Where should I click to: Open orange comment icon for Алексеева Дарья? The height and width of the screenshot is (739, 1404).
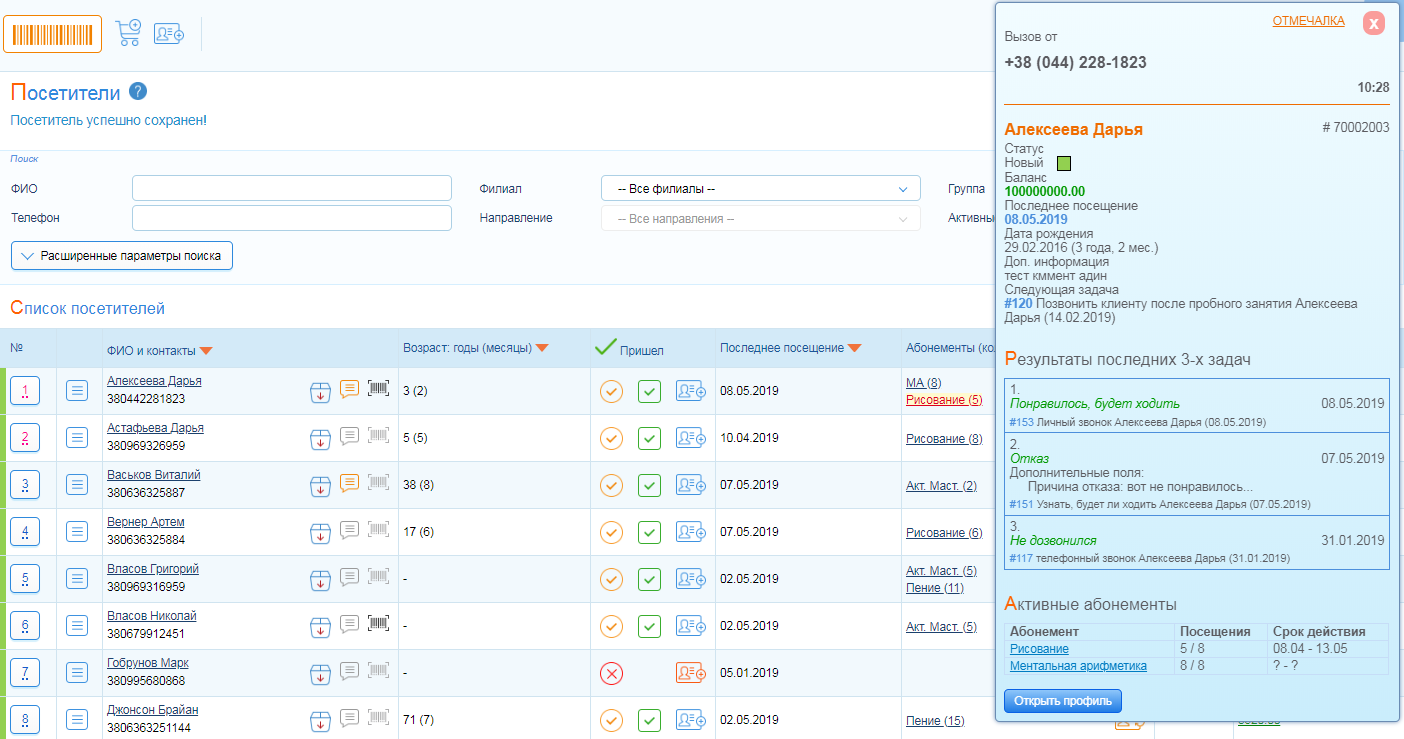349,389
